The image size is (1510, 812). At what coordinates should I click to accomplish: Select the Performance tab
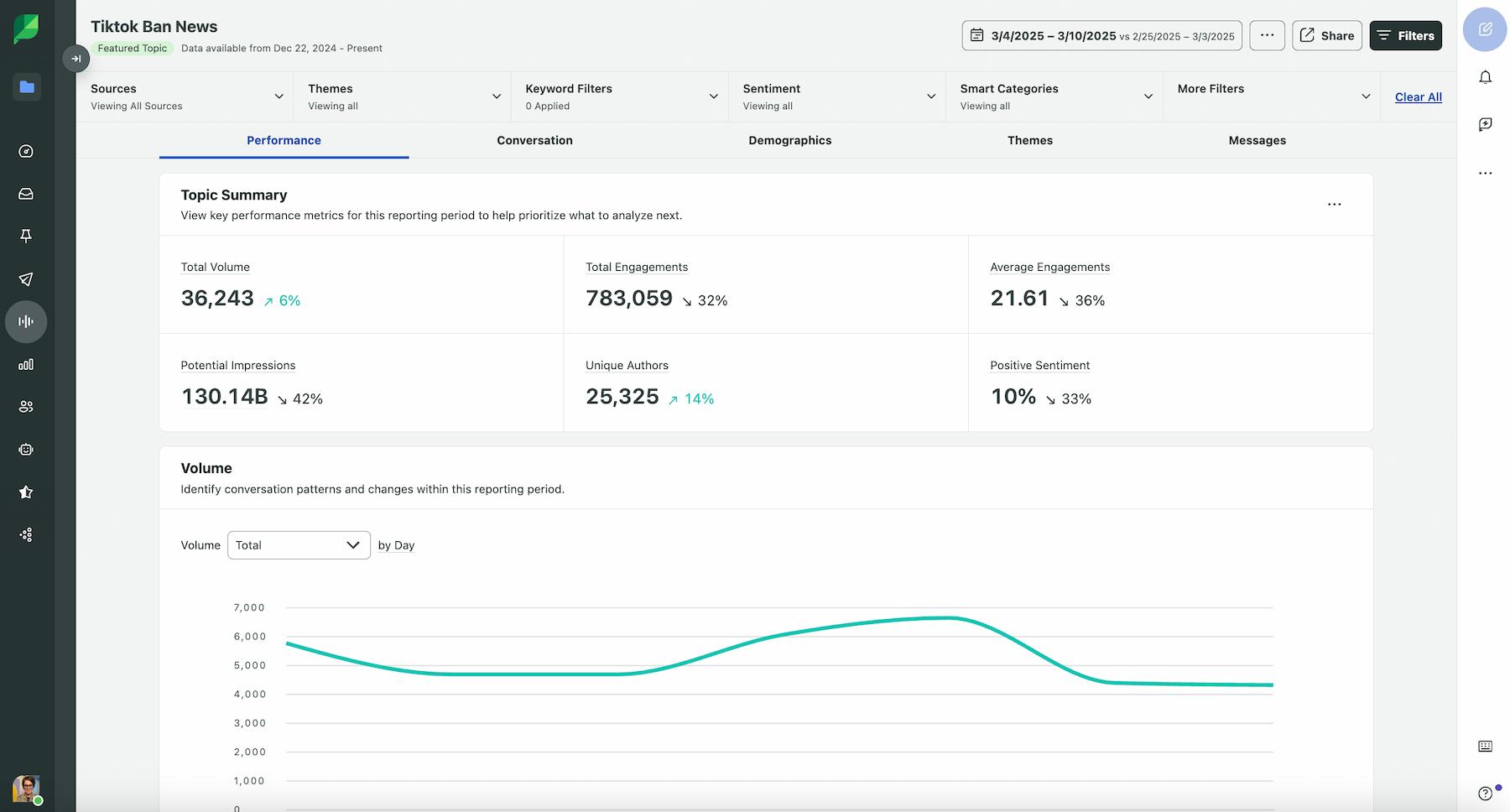(x=284, y=140)
